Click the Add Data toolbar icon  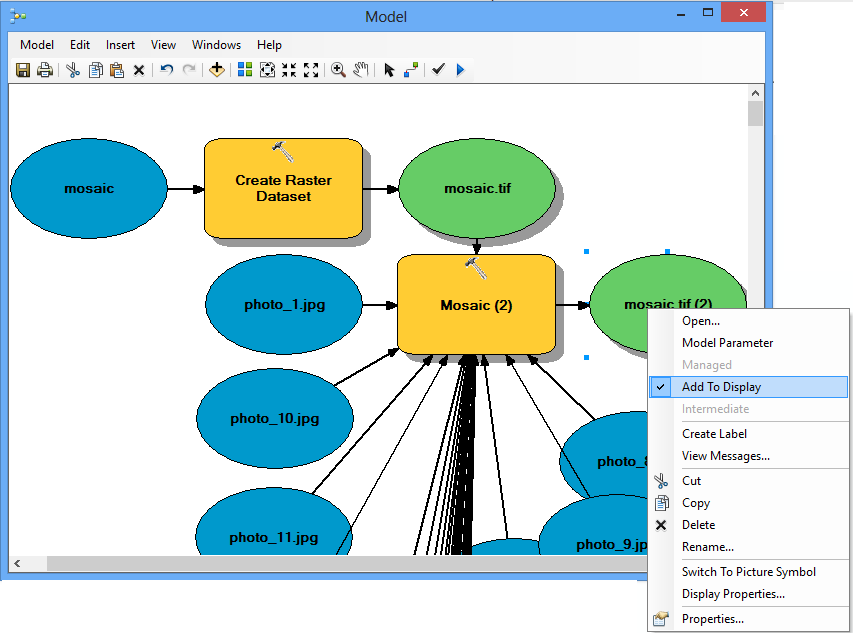216,70
